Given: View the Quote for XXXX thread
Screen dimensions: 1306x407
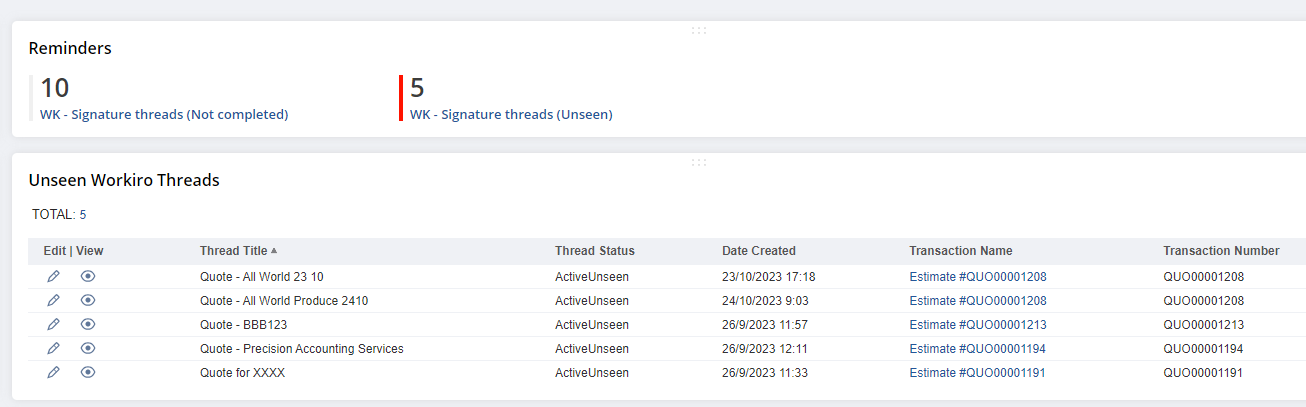Looking at the screenshot, I should (88, 373).
